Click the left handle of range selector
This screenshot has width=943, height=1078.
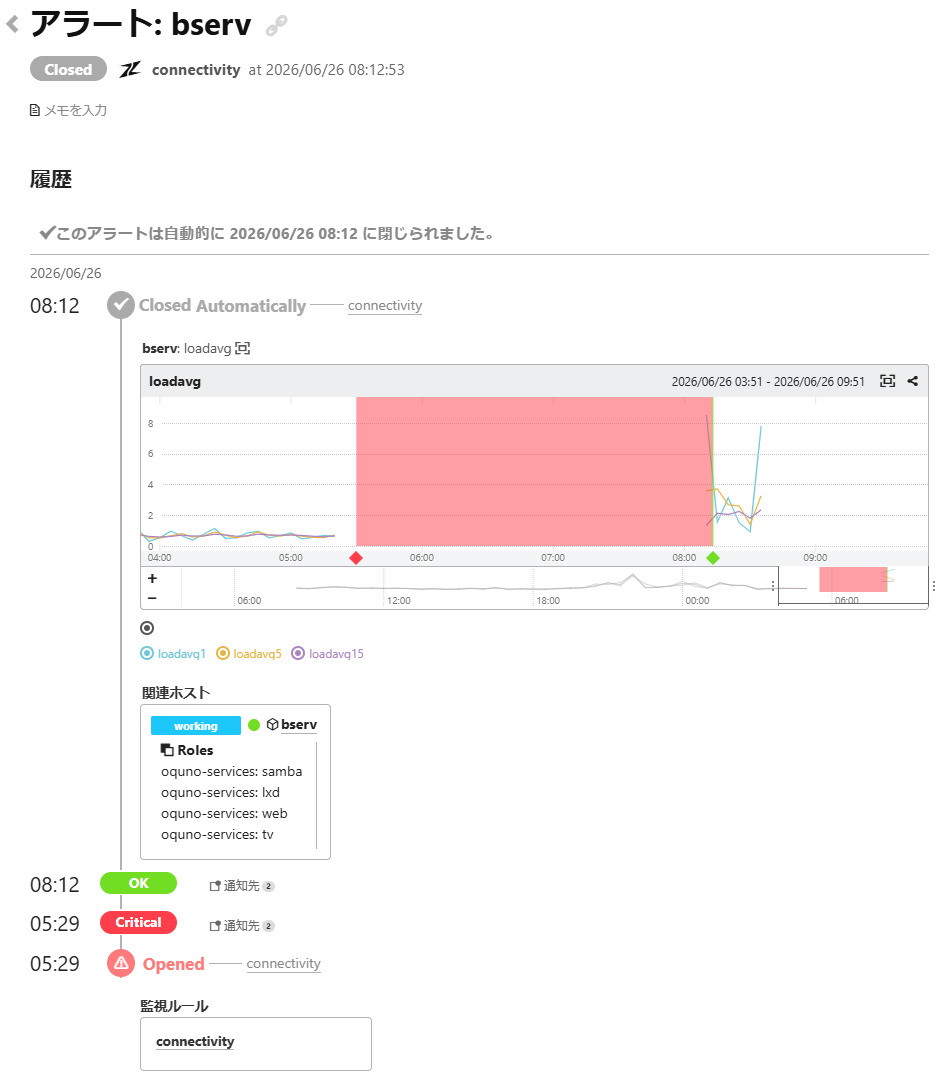click(x=773, y=586)
